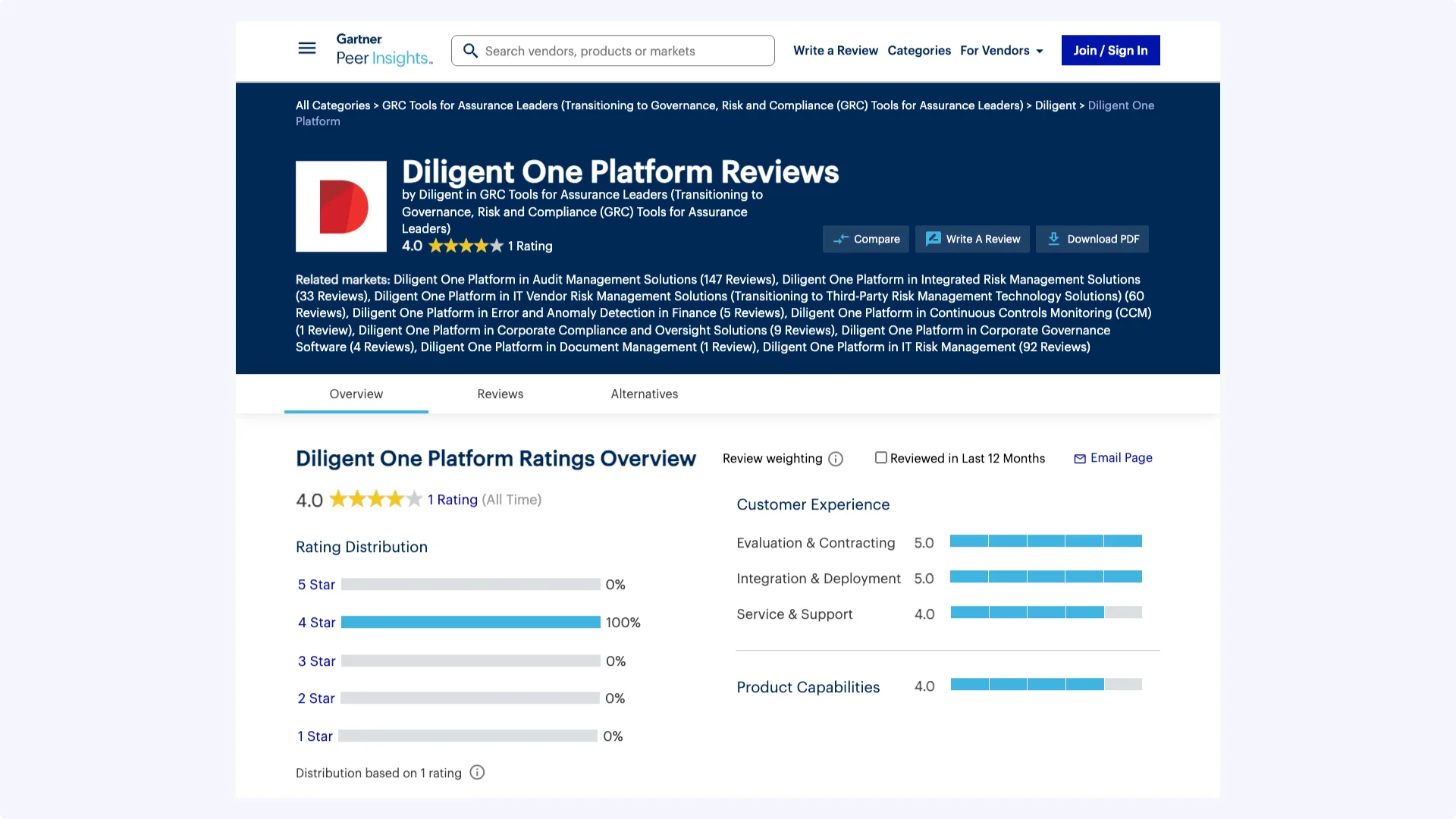Viewport: 1456px width, 819px height.
Task: Click the Compare button
Action: pyautogui.click(x=866, y=239)
